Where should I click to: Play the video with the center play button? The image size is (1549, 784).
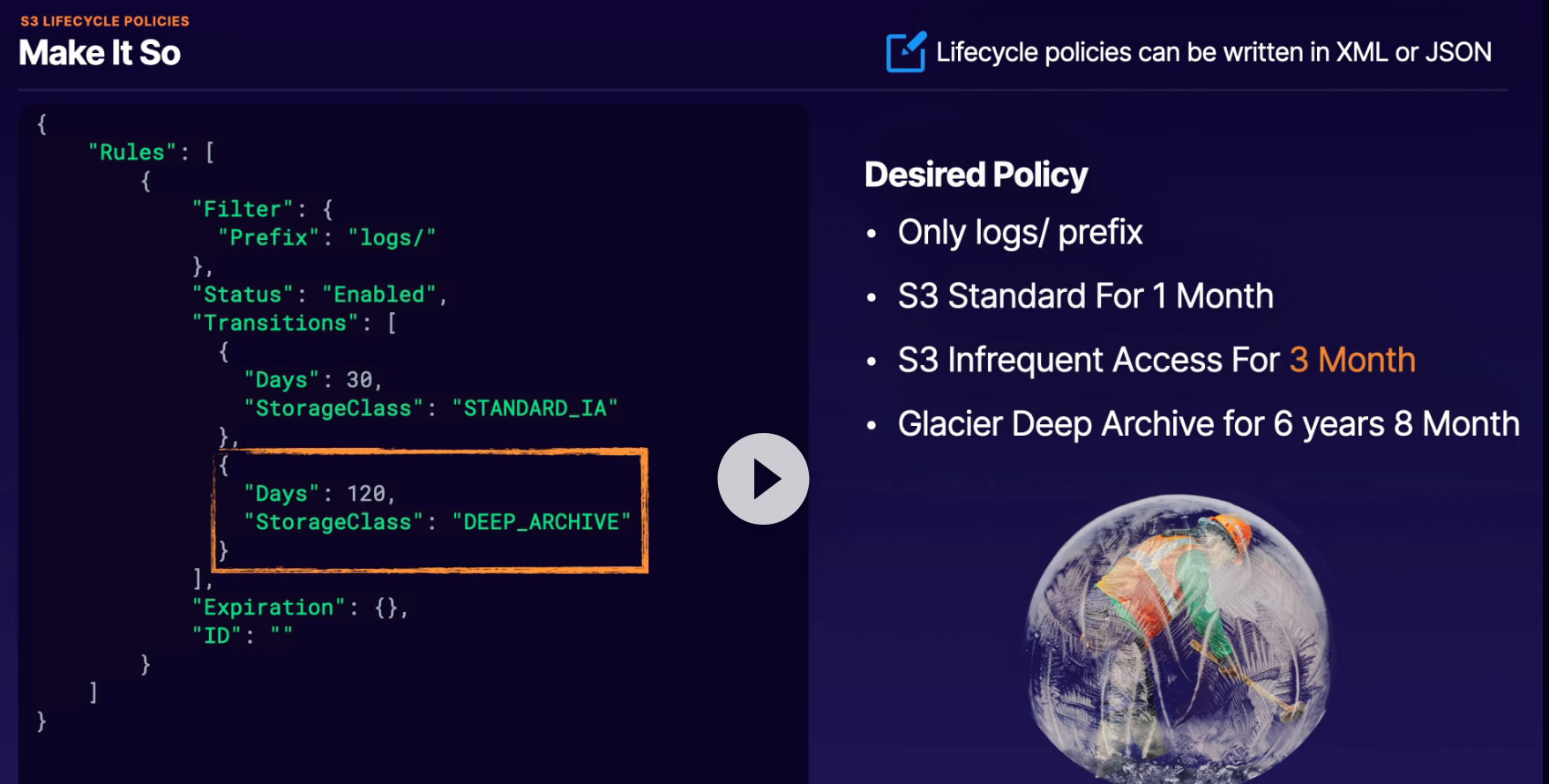tap(763, 479)
